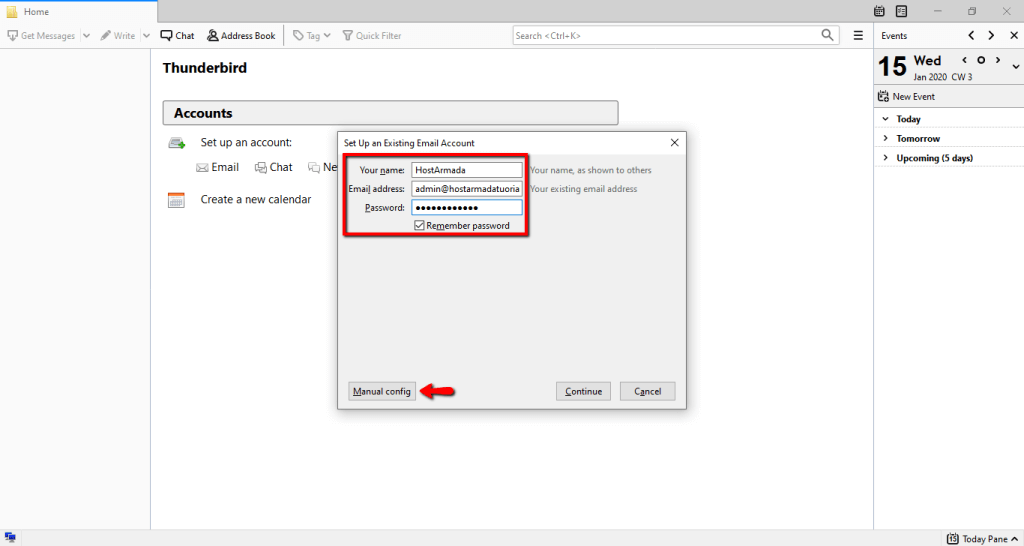
Task: Open the Write dropdown arrow
Action: tap(146, 36)
